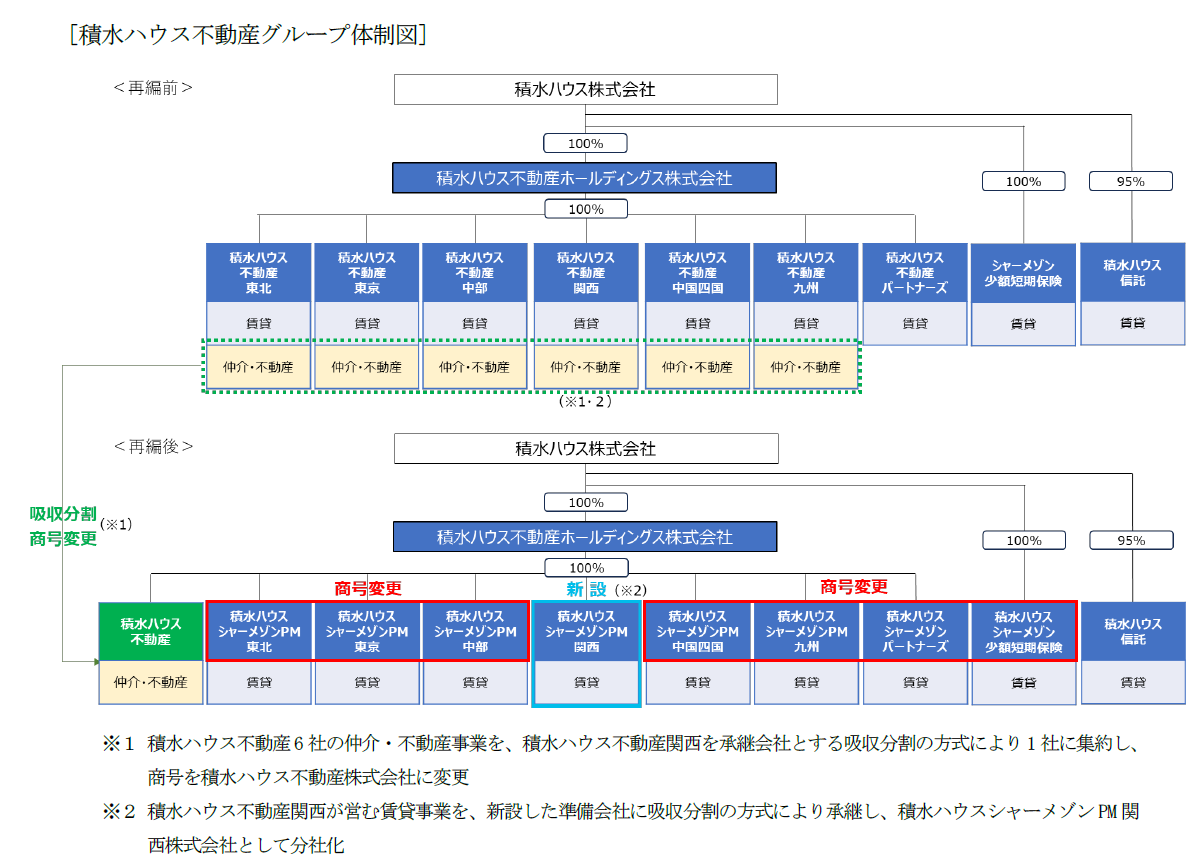Click 積水ハウス シャーメゾンPM 中国四国 box
The height and width of the screenshot is (866, 1197).
point(698,632)
